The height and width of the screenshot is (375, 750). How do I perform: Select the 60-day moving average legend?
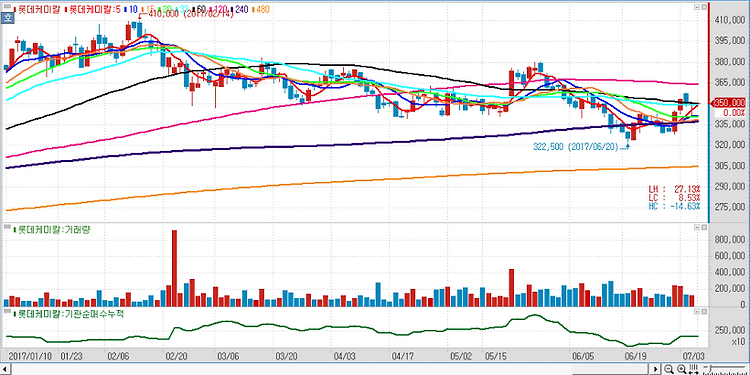[x=199, y=9]
